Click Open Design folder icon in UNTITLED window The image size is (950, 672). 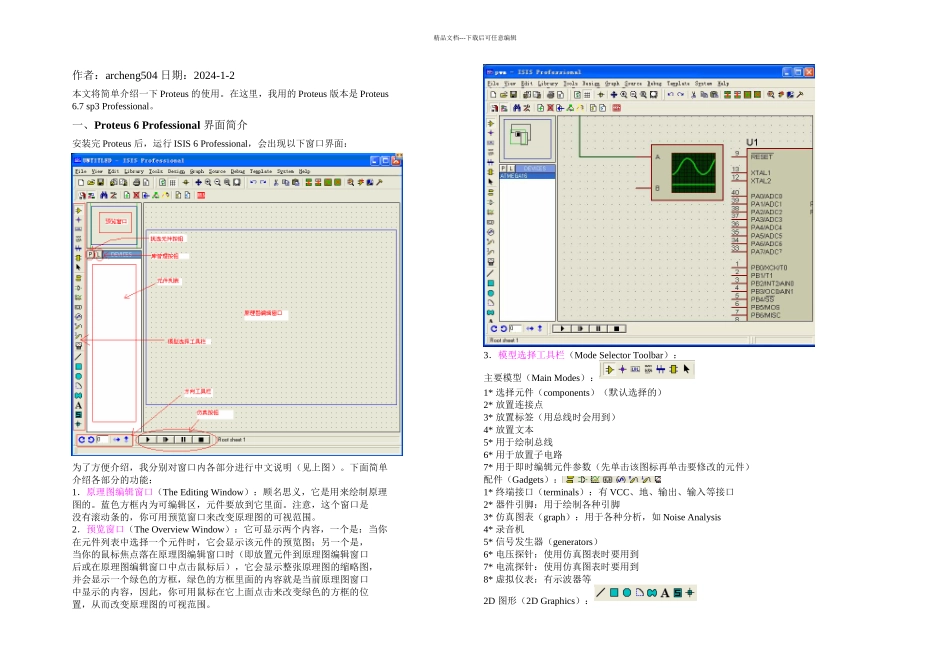coord(91,182)
